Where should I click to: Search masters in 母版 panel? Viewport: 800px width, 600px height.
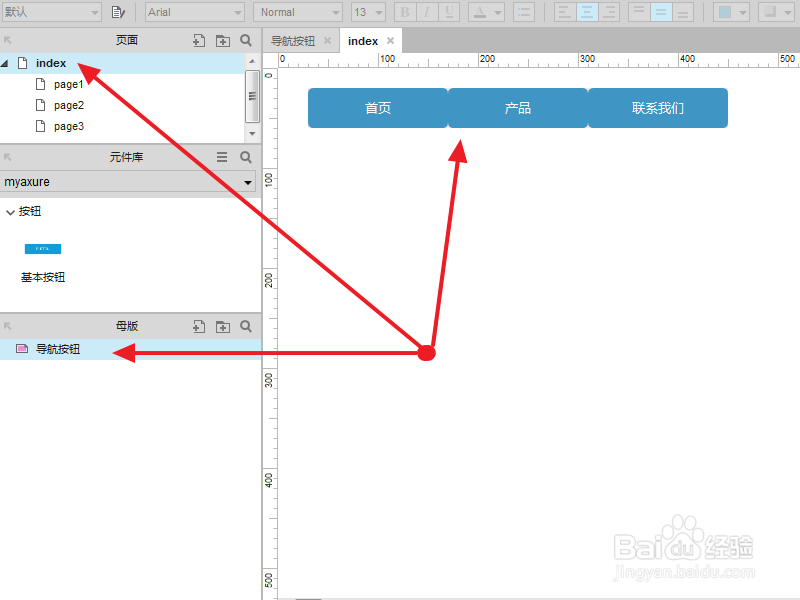246,327
